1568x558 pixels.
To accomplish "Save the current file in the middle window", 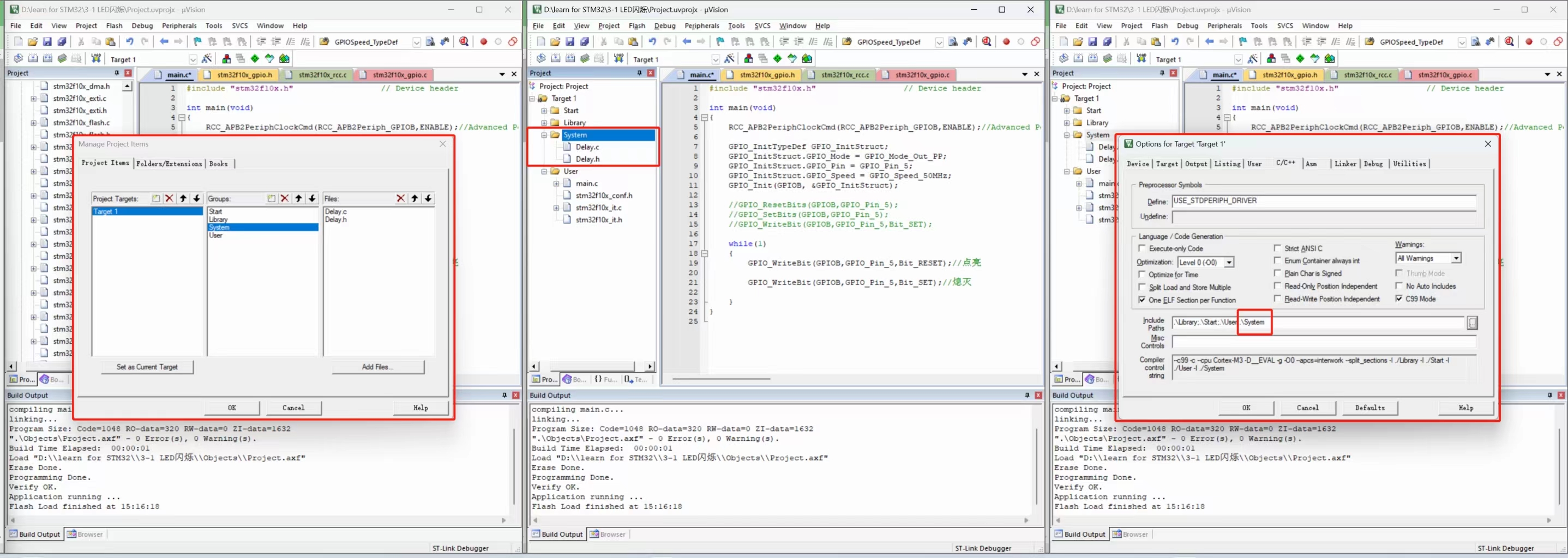I will [570, 41].
